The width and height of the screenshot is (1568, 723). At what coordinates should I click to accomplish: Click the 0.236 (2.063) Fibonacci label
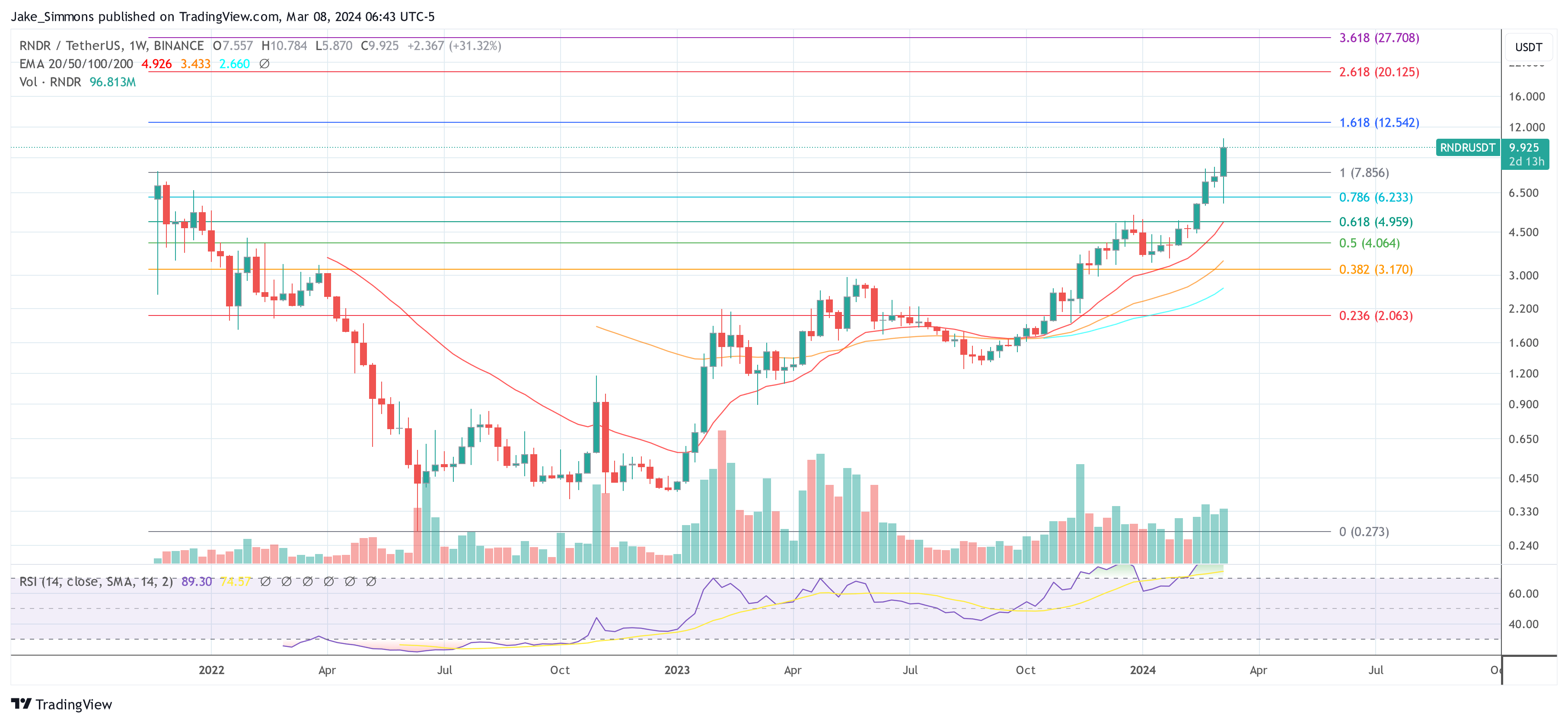tap(1376, 315)
